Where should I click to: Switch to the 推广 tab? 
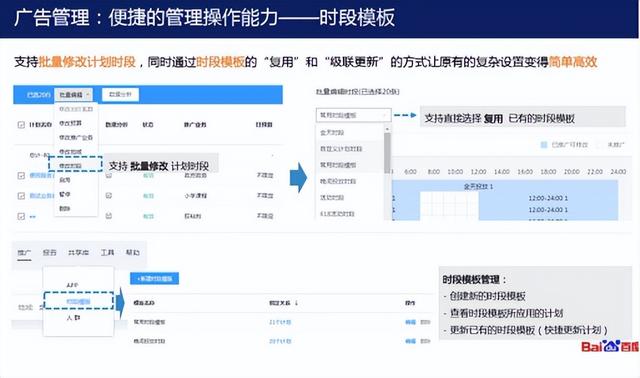coord(24,253)
